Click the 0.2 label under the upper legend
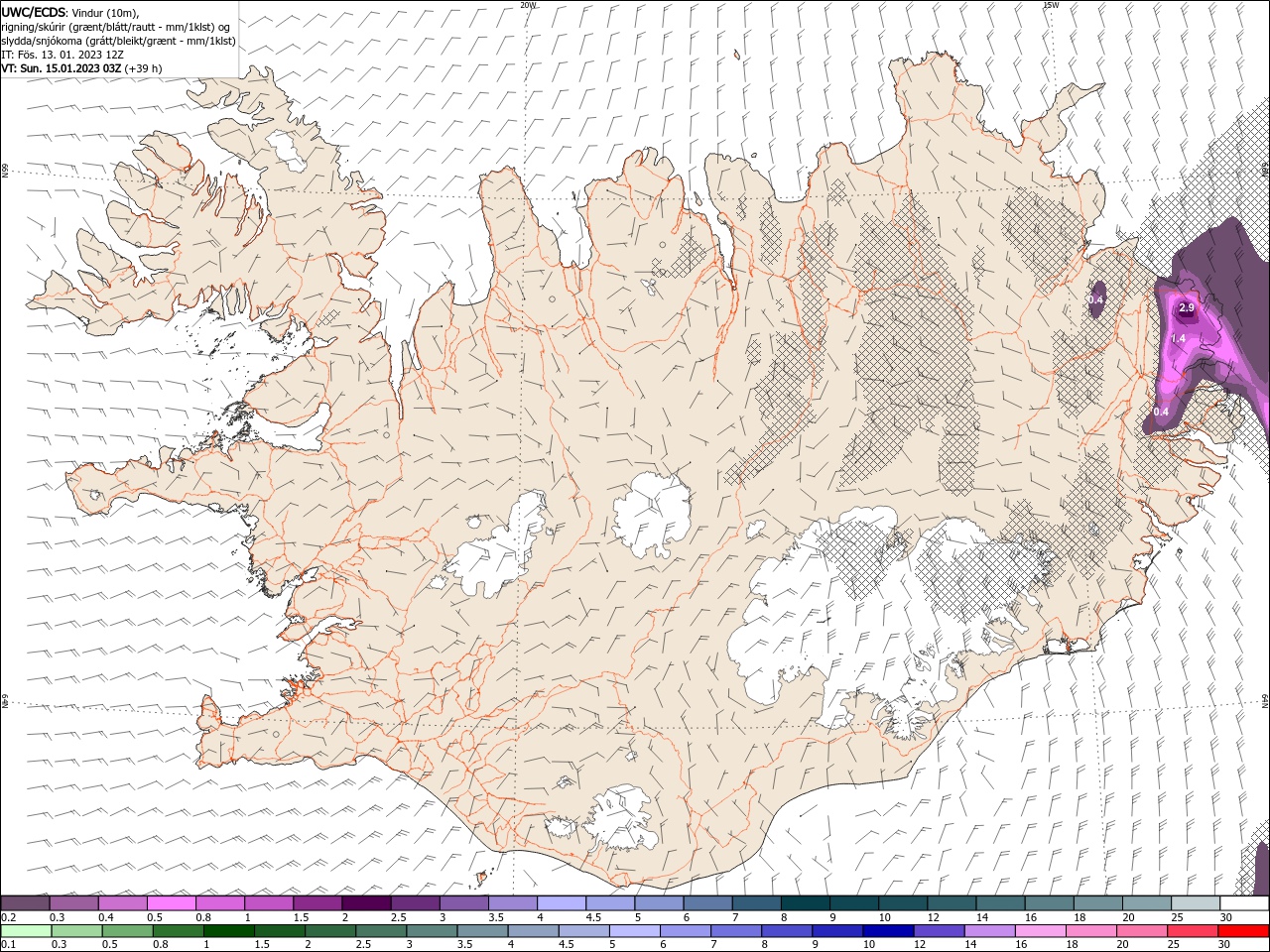Screen dimensions: 1270x952 [x=8, y=917]
